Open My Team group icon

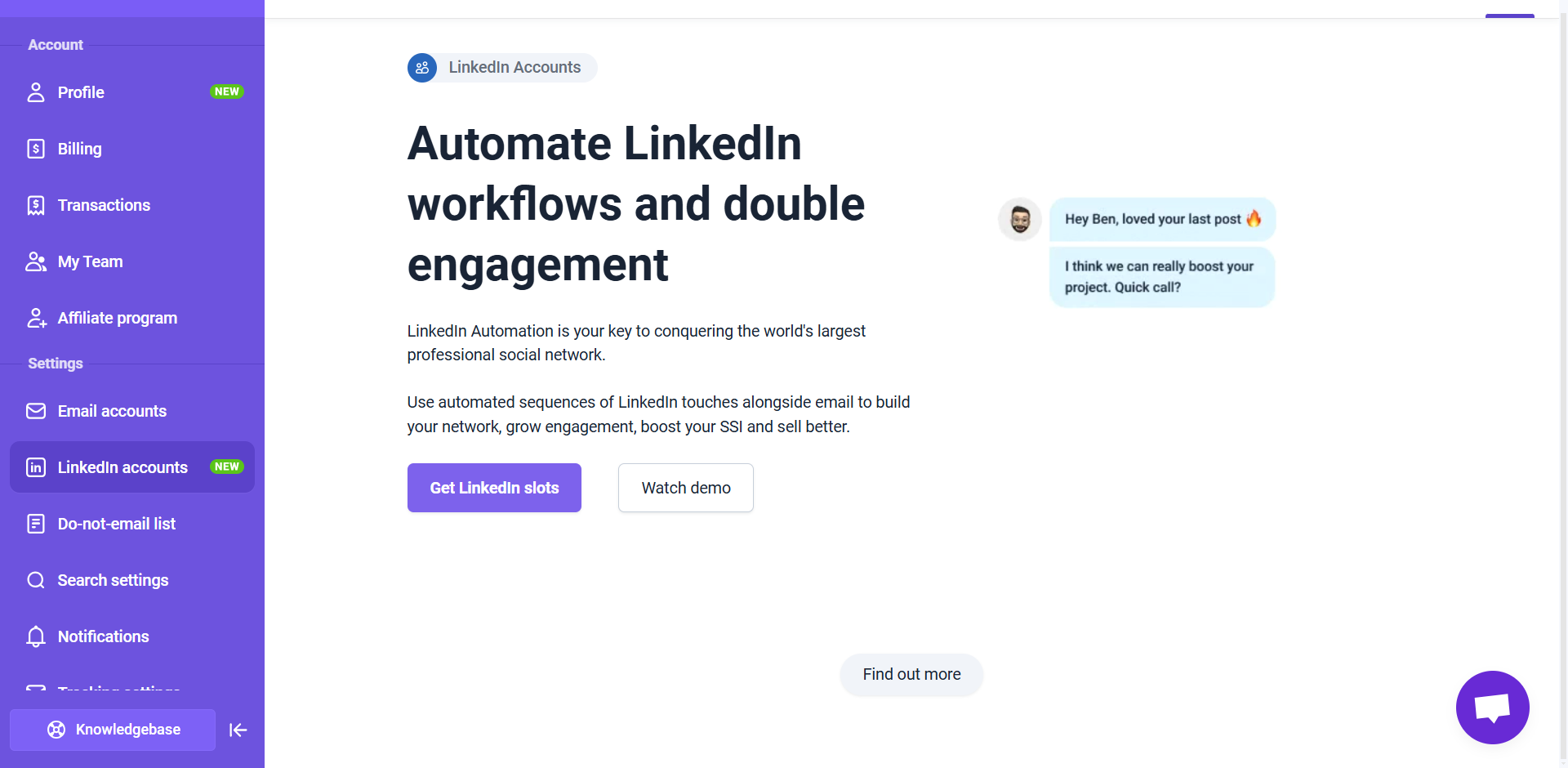tap(36, 261)
